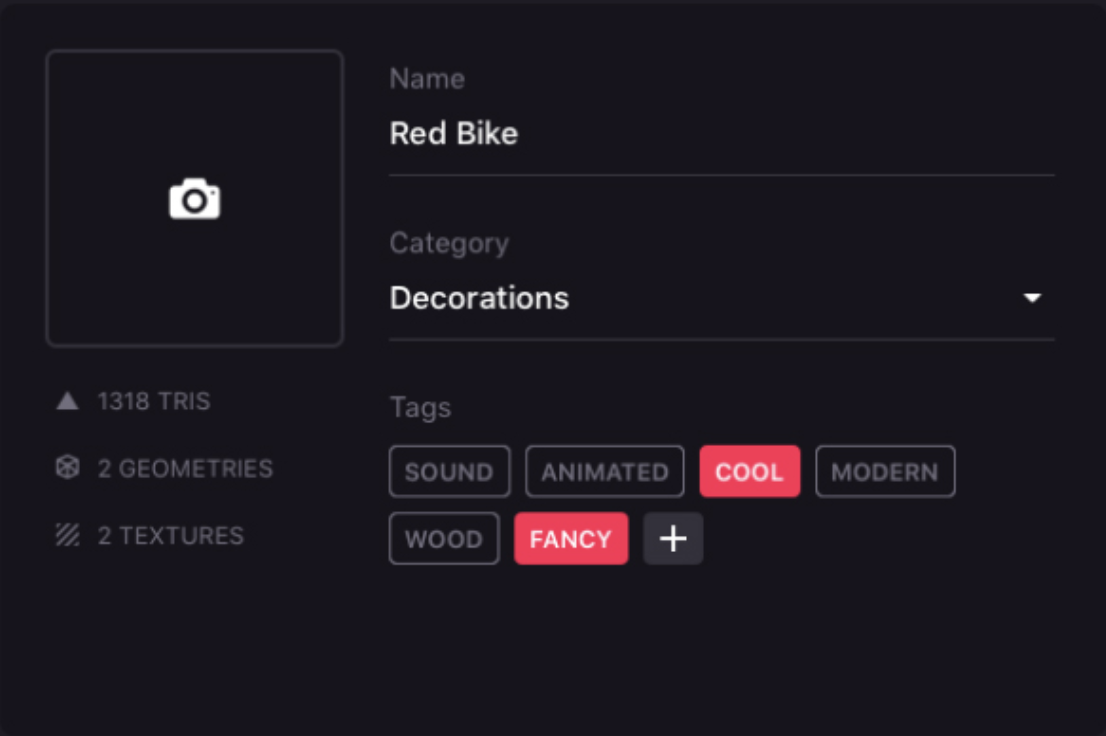Click the dropdown arrow next to Decorations

1034,298
